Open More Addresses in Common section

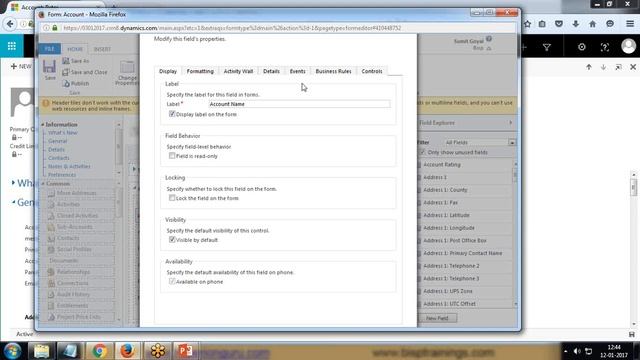click(x=76, y=193)
